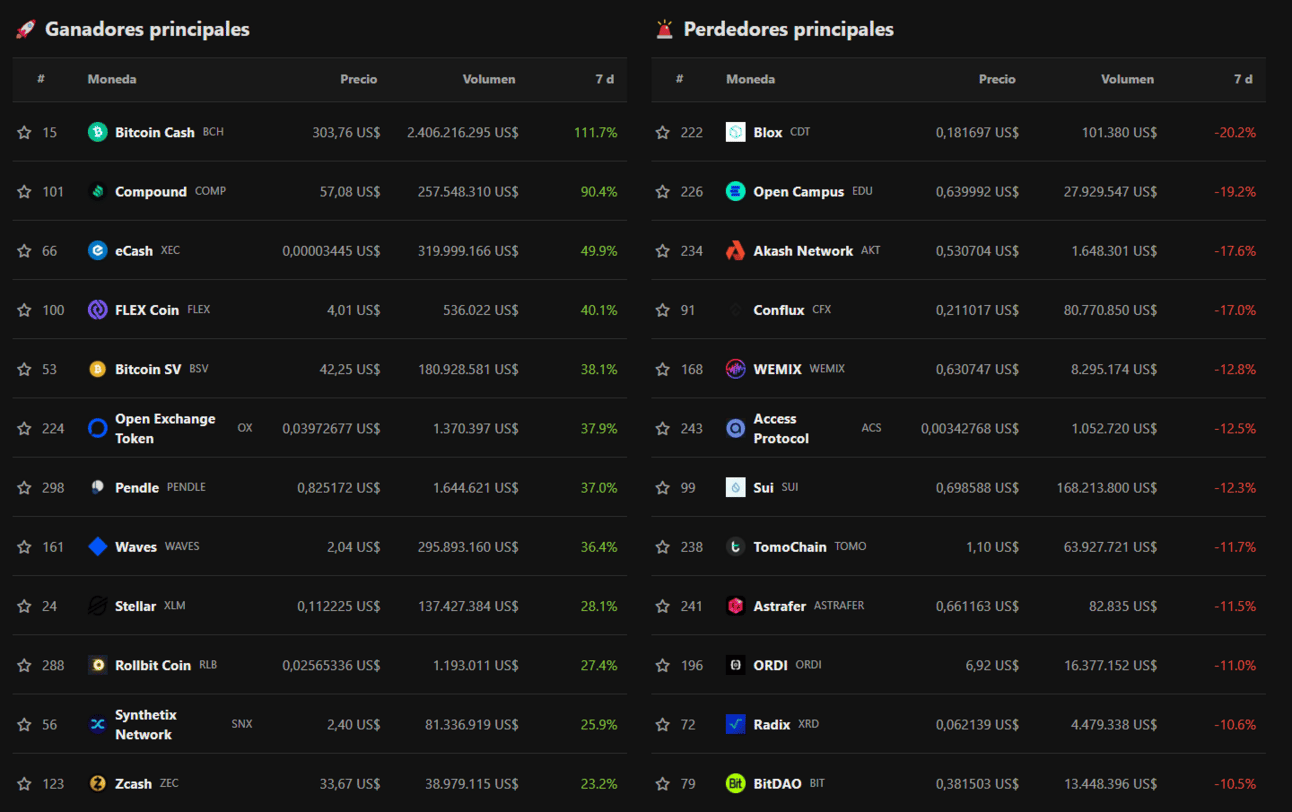This screenshot has height=812, width=1292.
Task: Sort gainers by the 7 d column
Action: 605,79
